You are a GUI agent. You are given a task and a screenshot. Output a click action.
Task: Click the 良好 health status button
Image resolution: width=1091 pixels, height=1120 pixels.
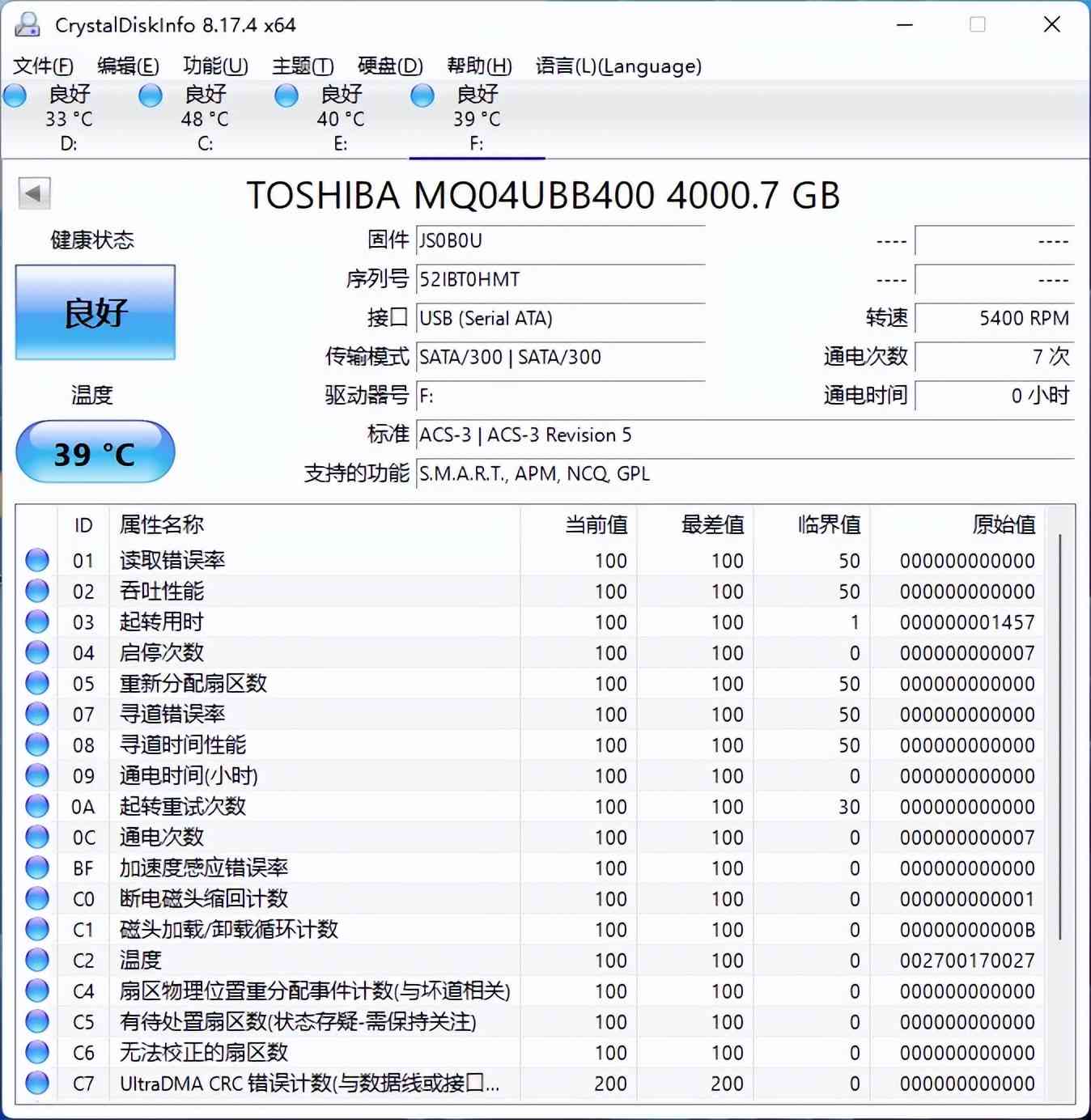pos(95,312)
